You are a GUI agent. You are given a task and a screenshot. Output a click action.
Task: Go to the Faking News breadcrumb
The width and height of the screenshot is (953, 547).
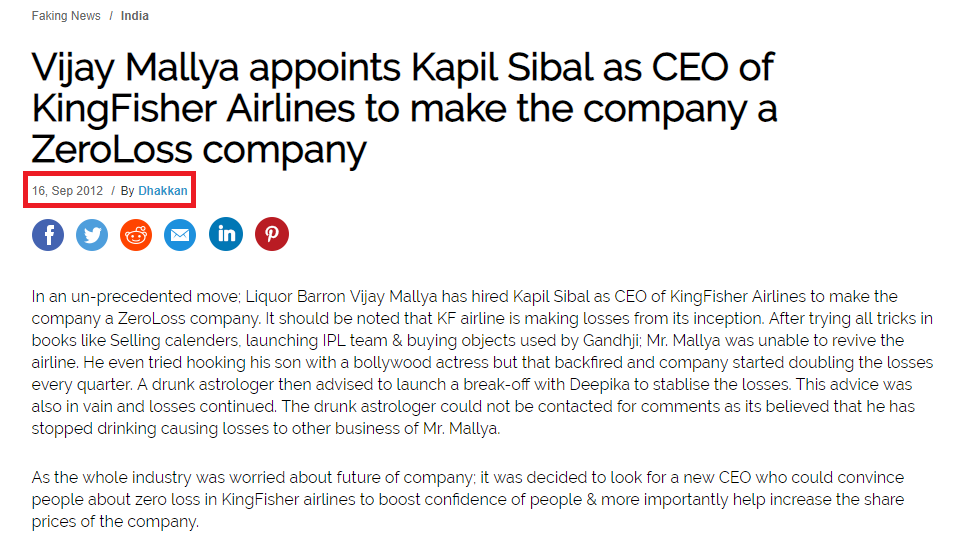click(66, 16)
